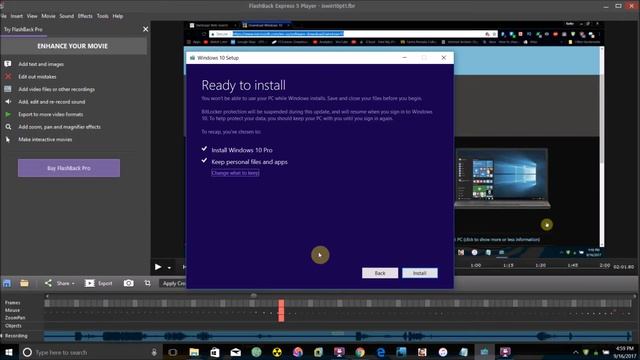Viewport: 640px width, 360px height.
Task: Click the Recording audio waveform
Action: (338, 336)
